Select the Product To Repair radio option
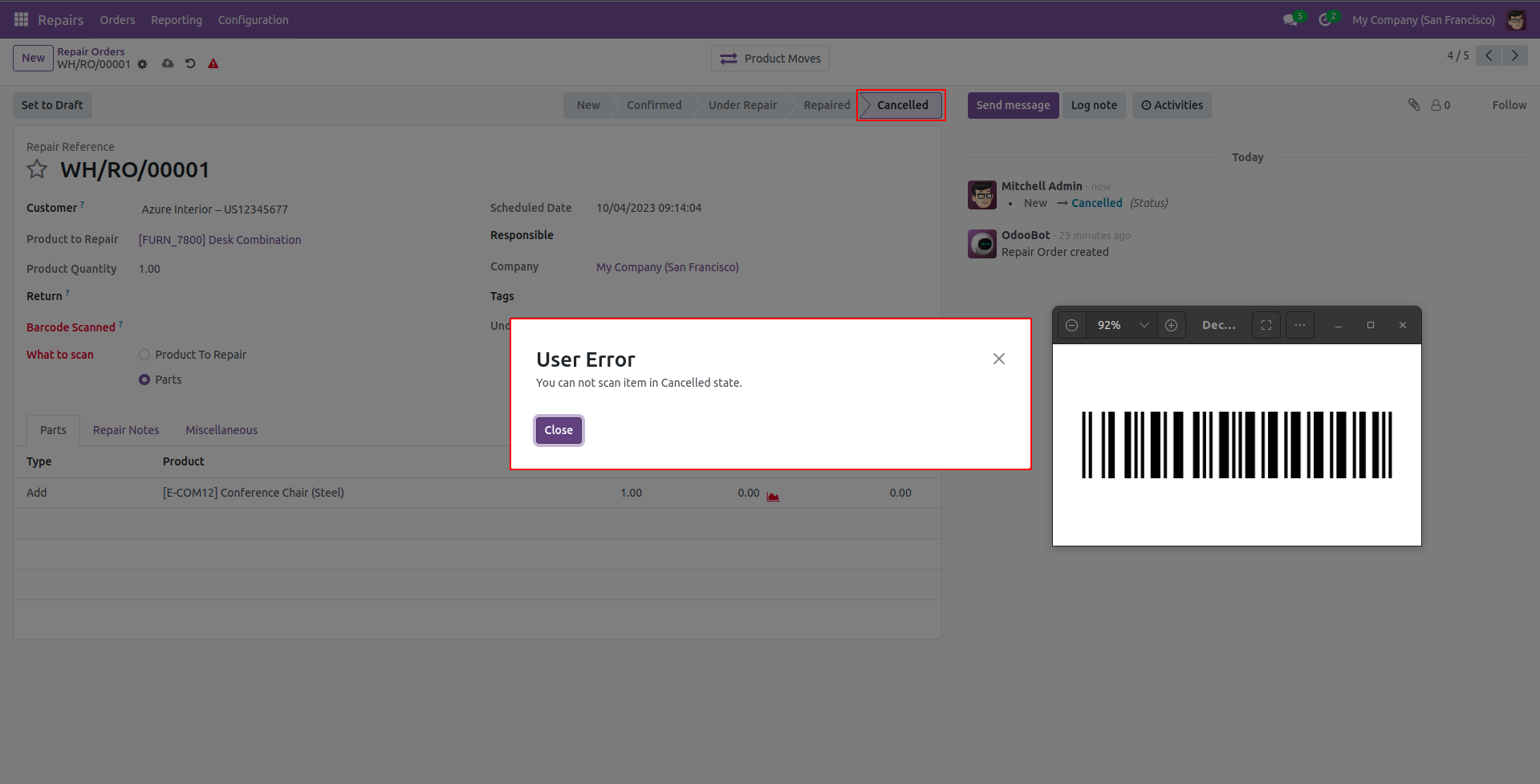 click(144, 355)
